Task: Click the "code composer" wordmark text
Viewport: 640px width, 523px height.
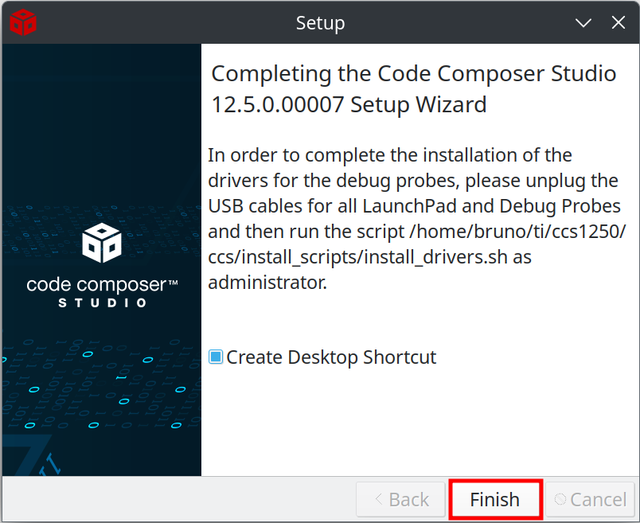Action: pyautogui.click(x=96, y=285)
